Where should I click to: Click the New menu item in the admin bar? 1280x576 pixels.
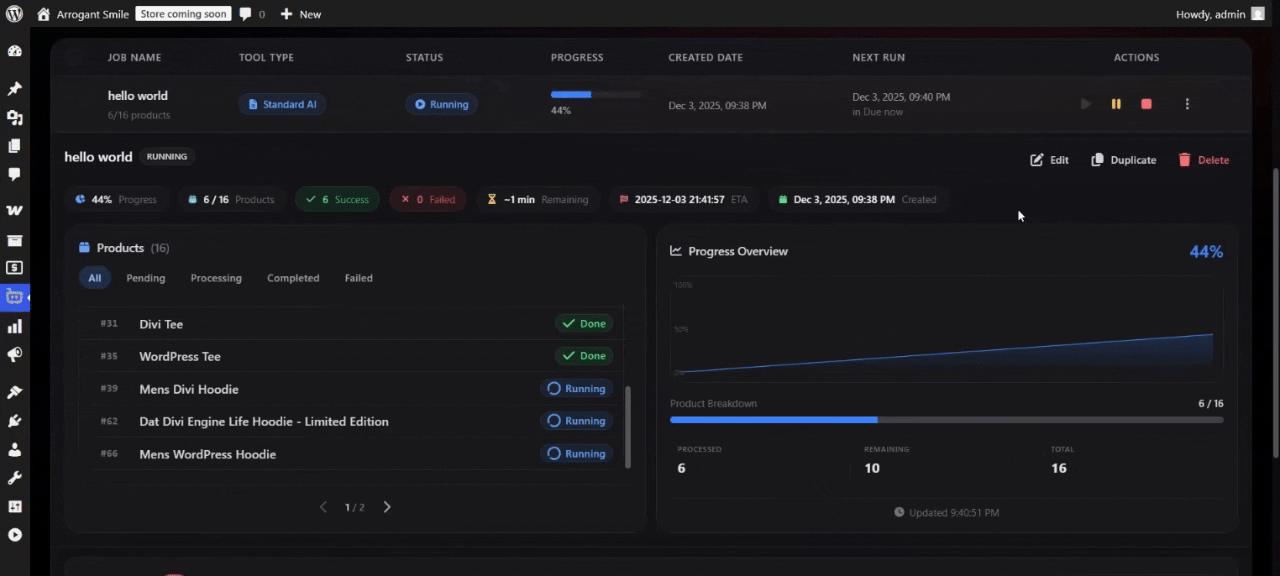302,13
